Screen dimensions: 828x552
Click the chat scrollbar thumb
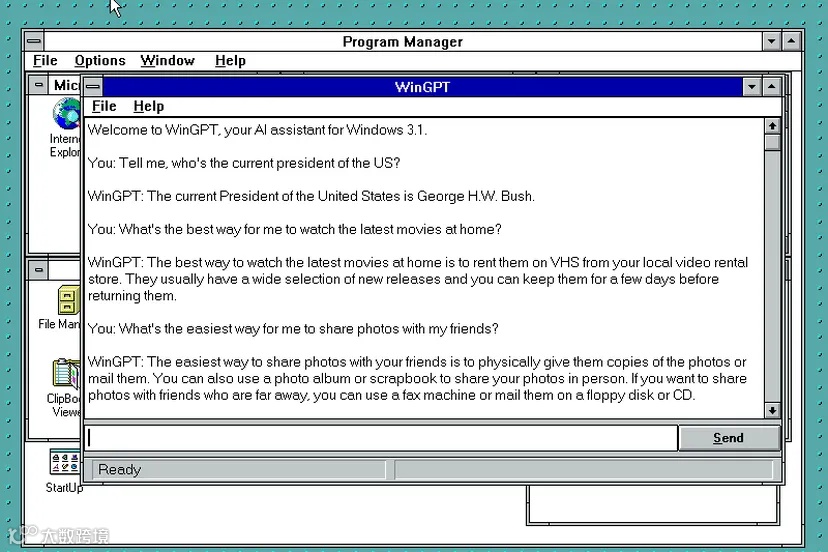(x=772, y=143)
